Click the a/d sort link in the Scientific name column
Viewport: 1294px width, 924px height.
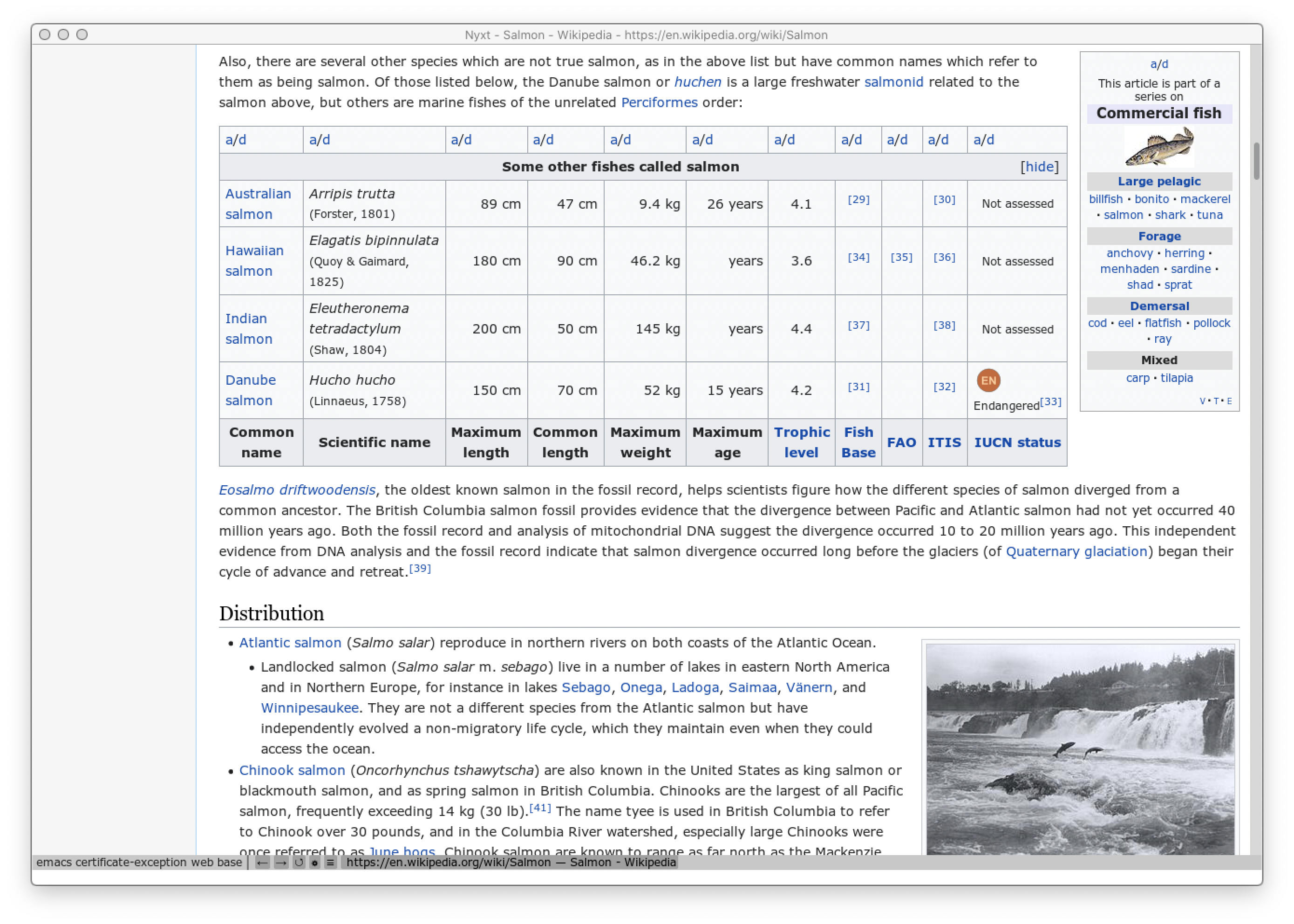point(319,140)
